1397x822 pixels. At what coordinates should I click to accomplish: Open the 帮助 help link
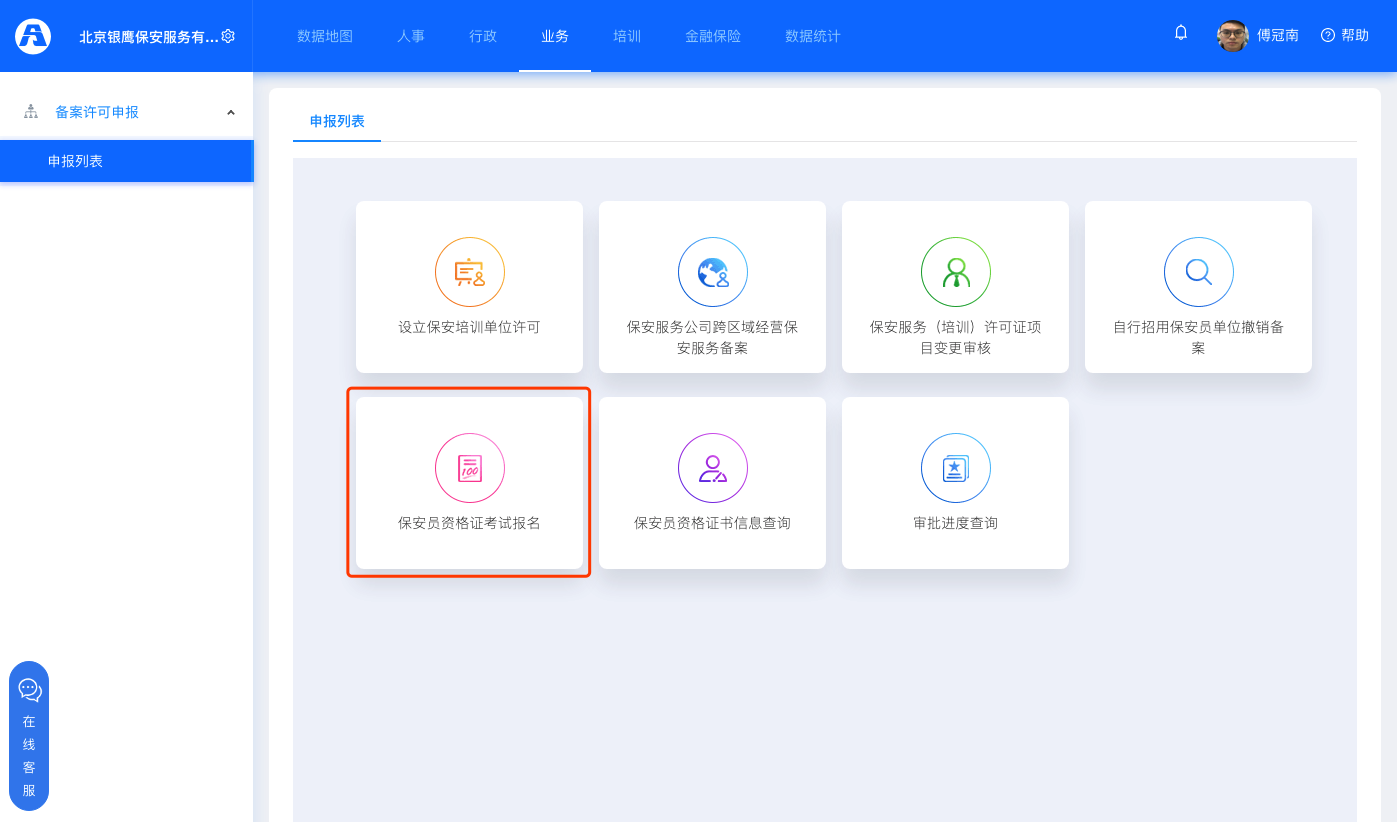(1344, 35)
